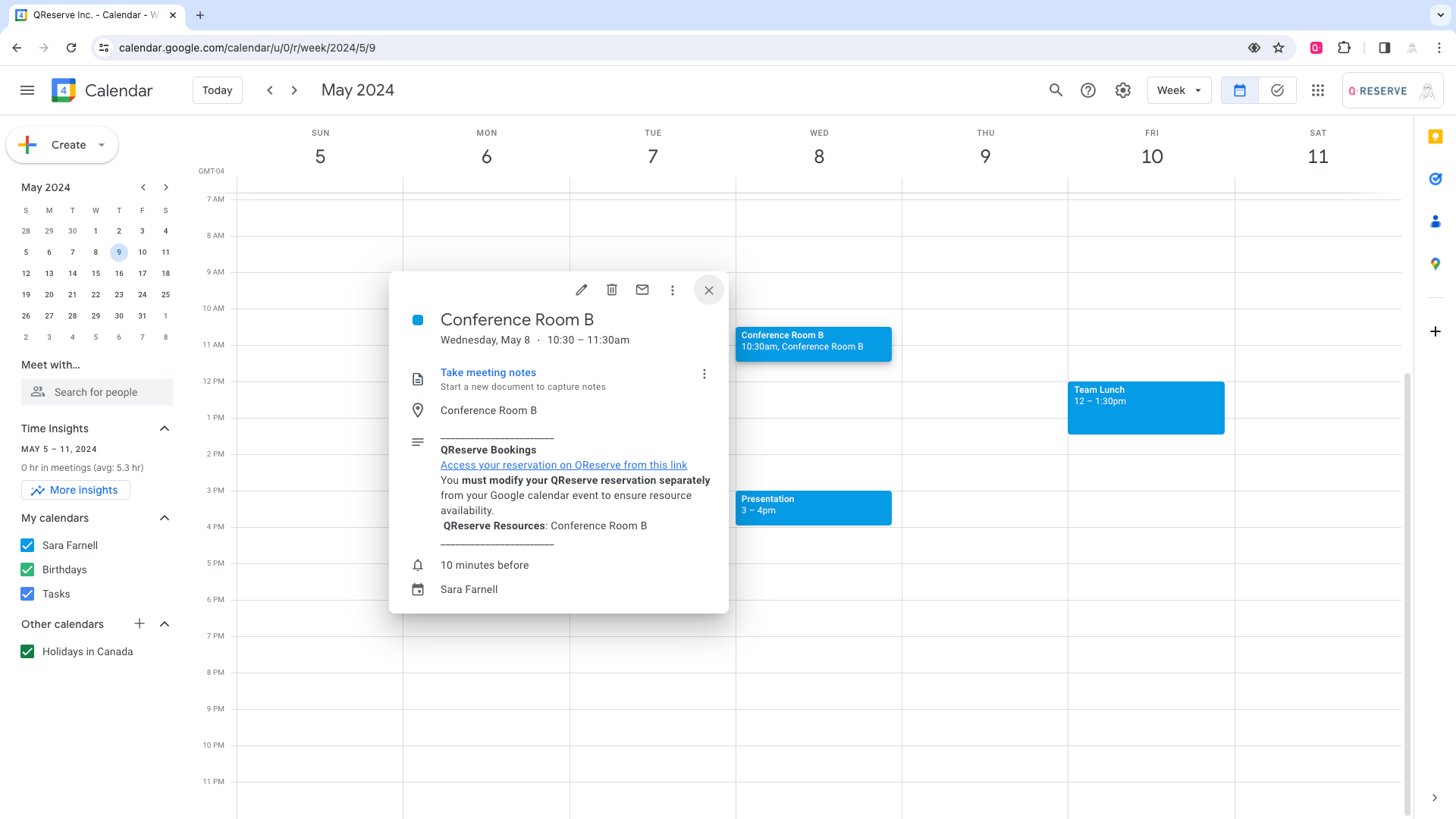Click the calendar search magnifier icon

1056,90
